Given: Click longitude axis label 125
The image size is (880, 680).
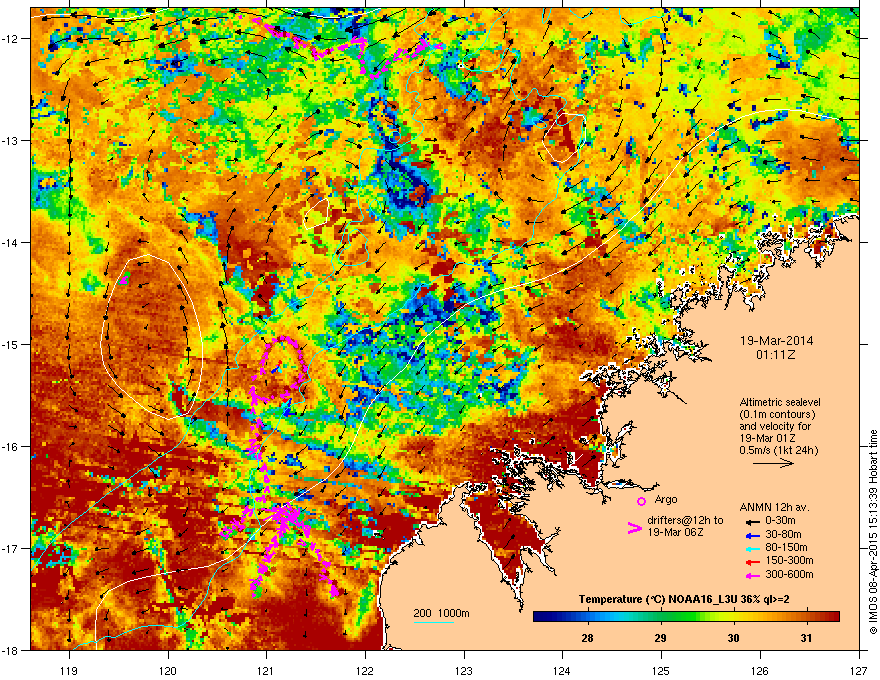Looking at the screenshot, I should pos(661,670).
